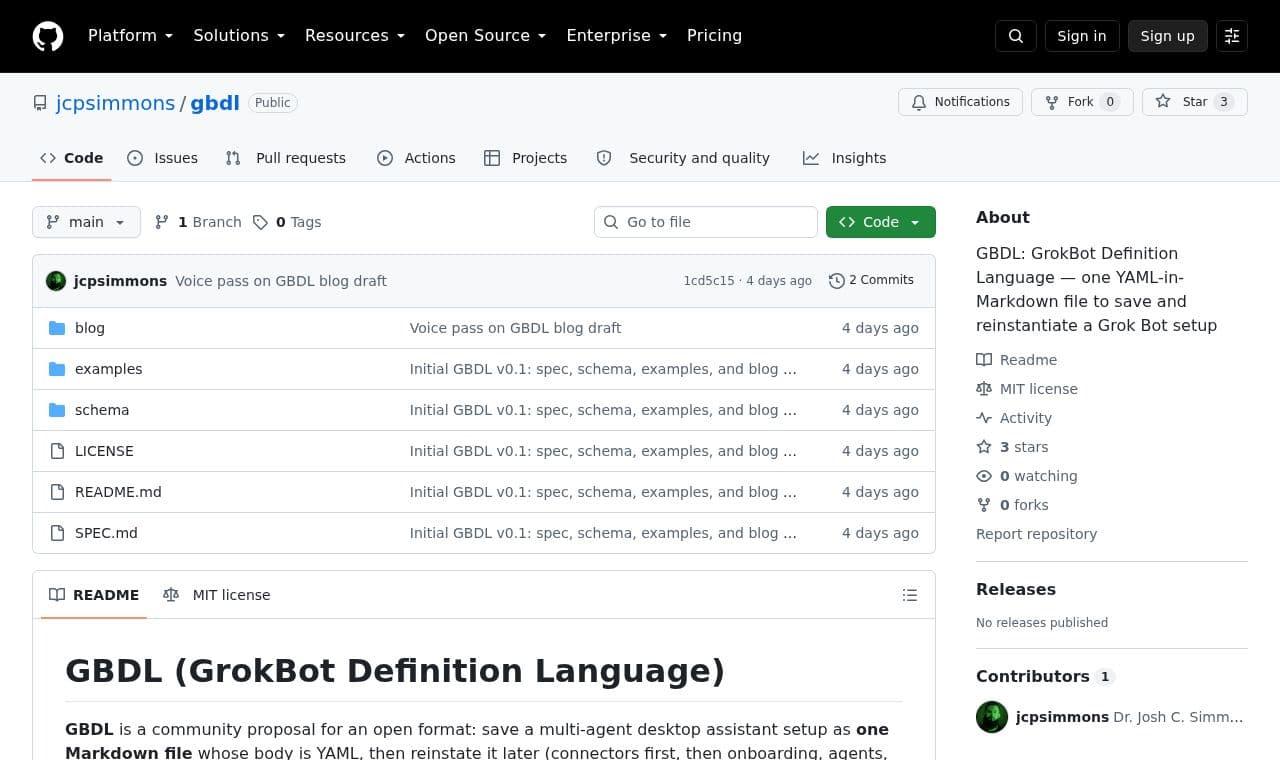
Task: Click the blog folder icon
Action: [x=57, y=328]
